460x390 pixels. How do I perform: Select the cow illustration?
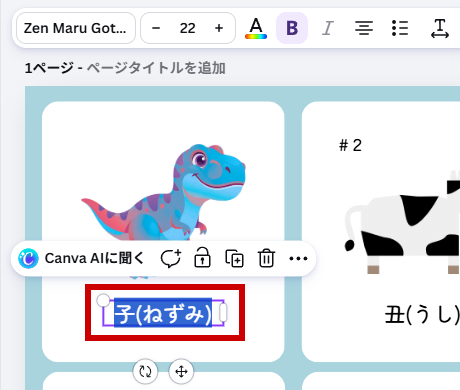402,223
